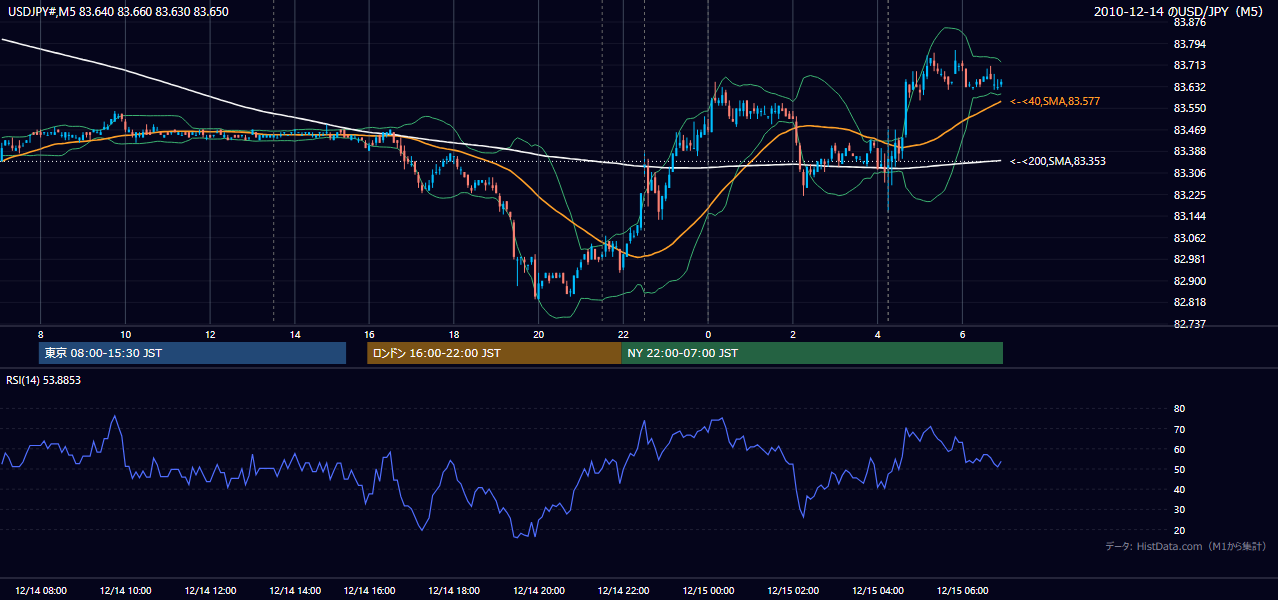This screenshot has height=600, width=1278.
Task: Click RSI axis level 70
Action: 1179,429
